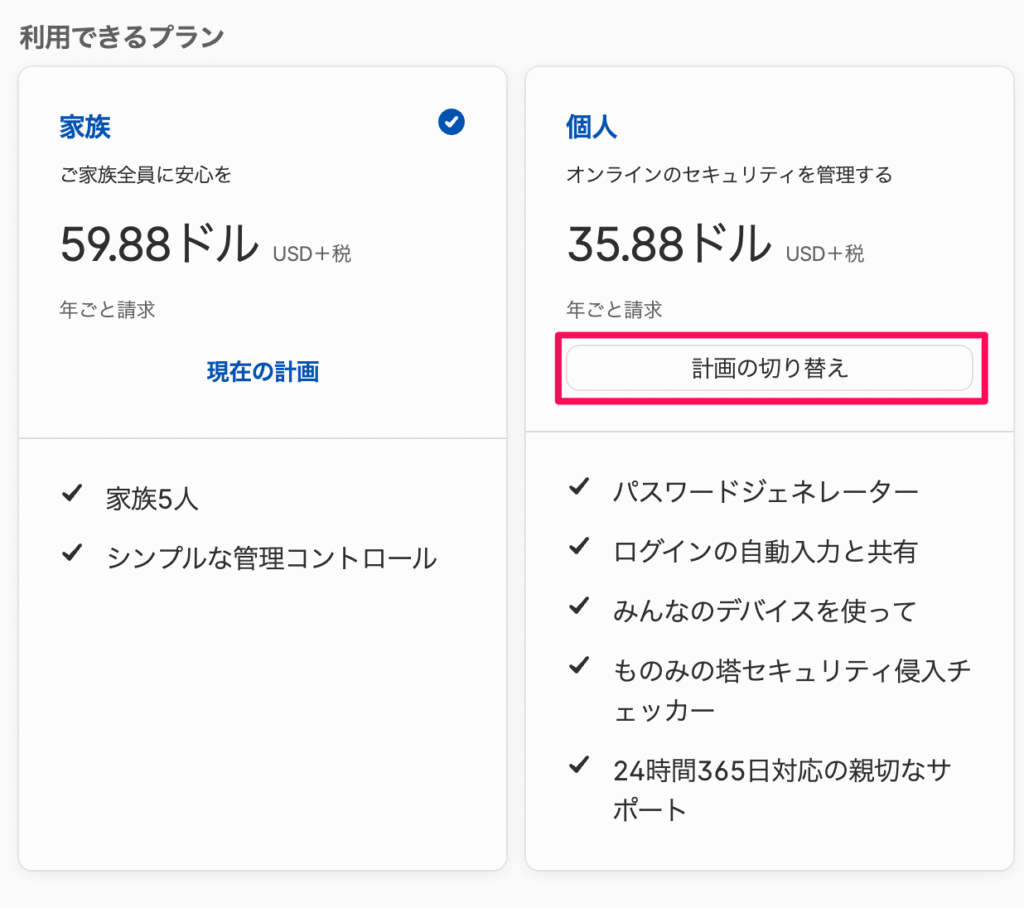This screenshot has height=908, width=1024.
Task: Click the オンラインのセキュリティを管理する description
Action: point(729,175)
